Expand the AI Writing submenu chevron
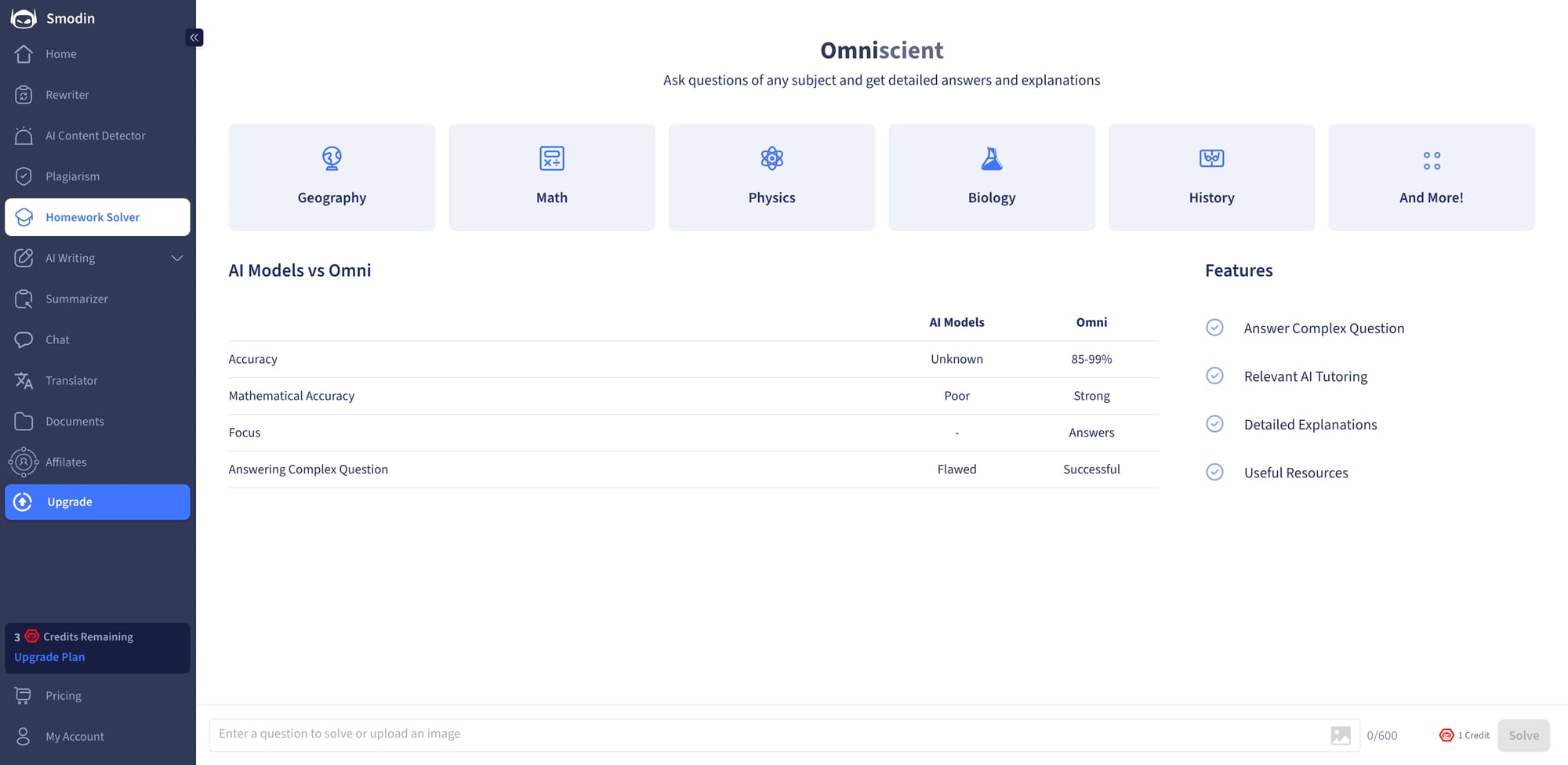The image size is (1568, 765). coord(177,258)
